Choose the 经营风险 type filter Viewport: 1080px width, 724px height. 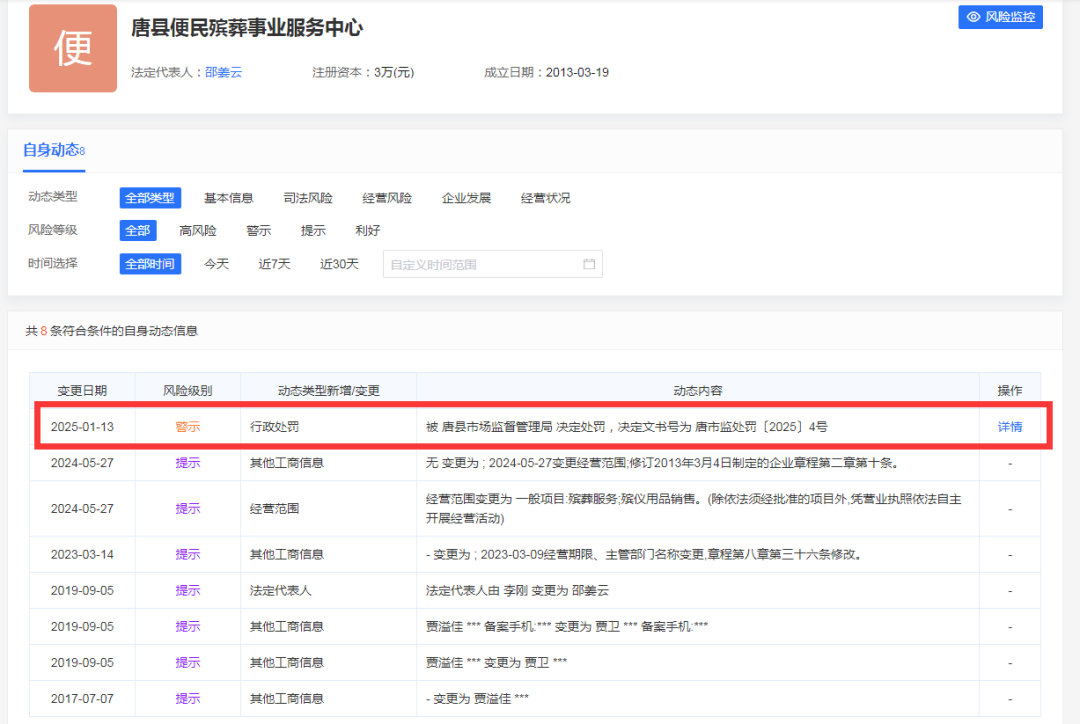[387, 198]
